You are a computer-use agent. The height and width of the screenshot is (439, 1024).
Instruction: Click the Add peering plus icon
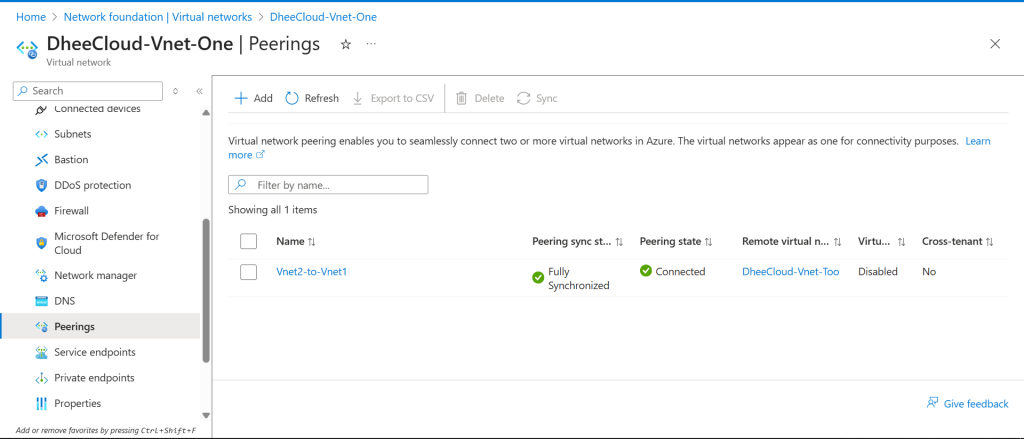[x=241, y=98]
